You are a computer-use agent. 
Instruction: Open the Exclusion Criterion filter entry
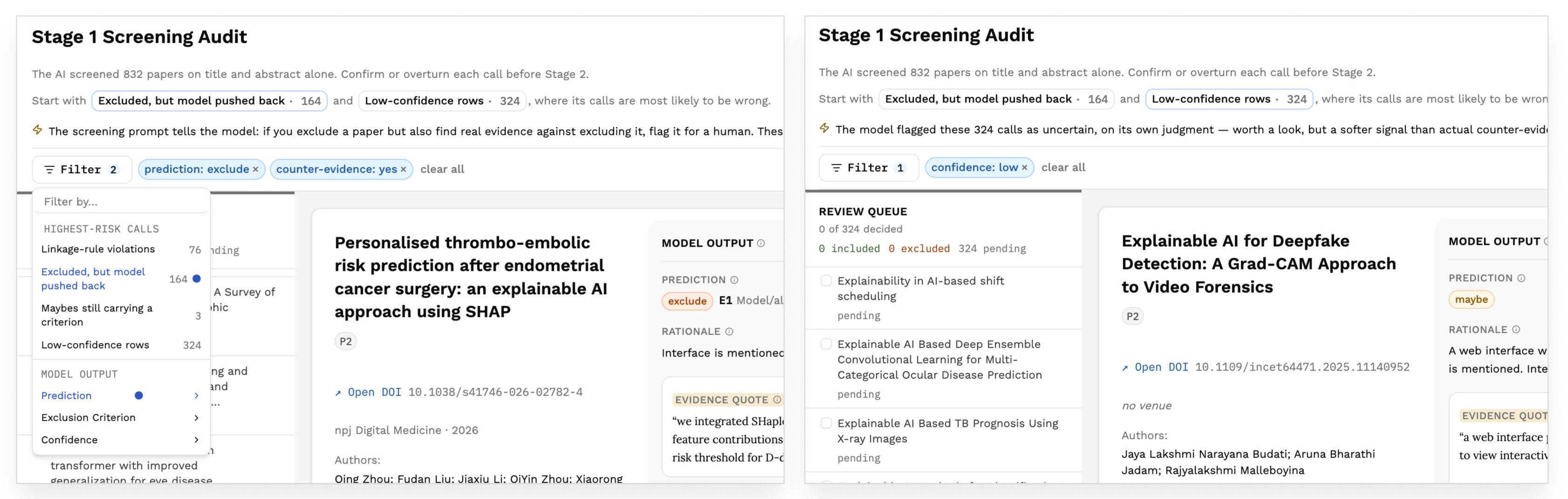click(121, 418)
